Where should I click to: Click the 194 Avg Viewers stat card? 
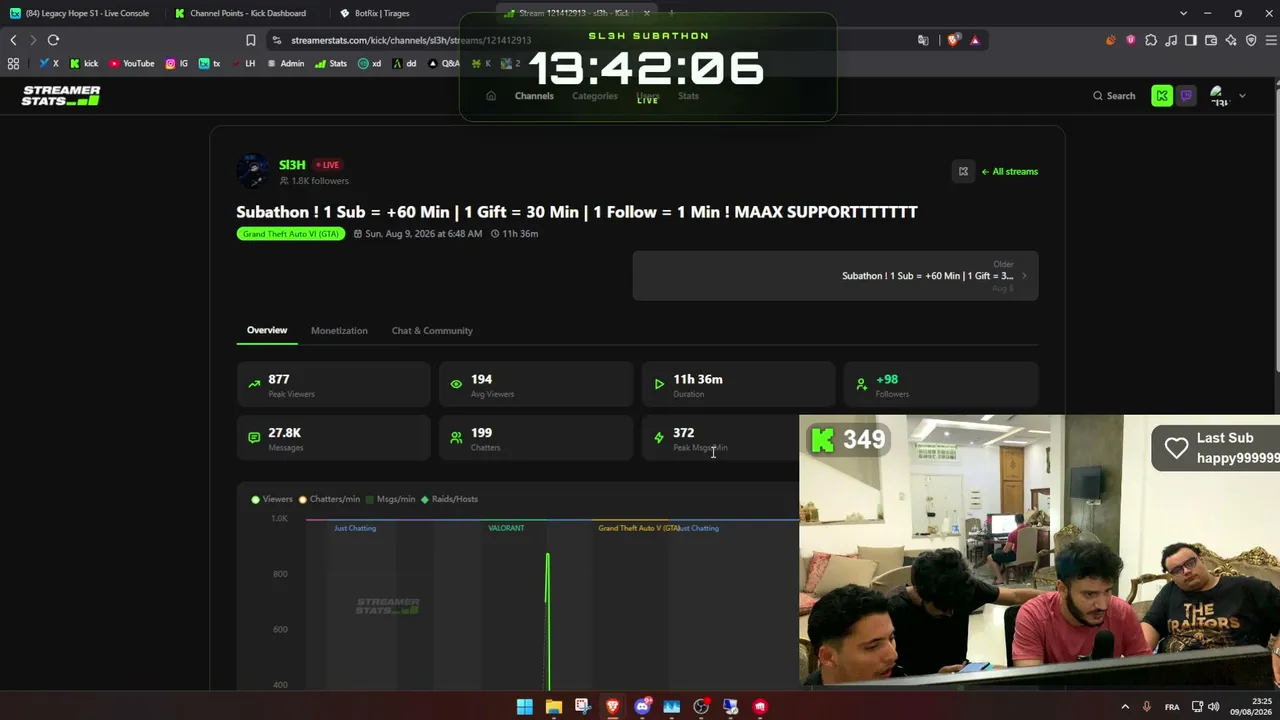point(536,385)
